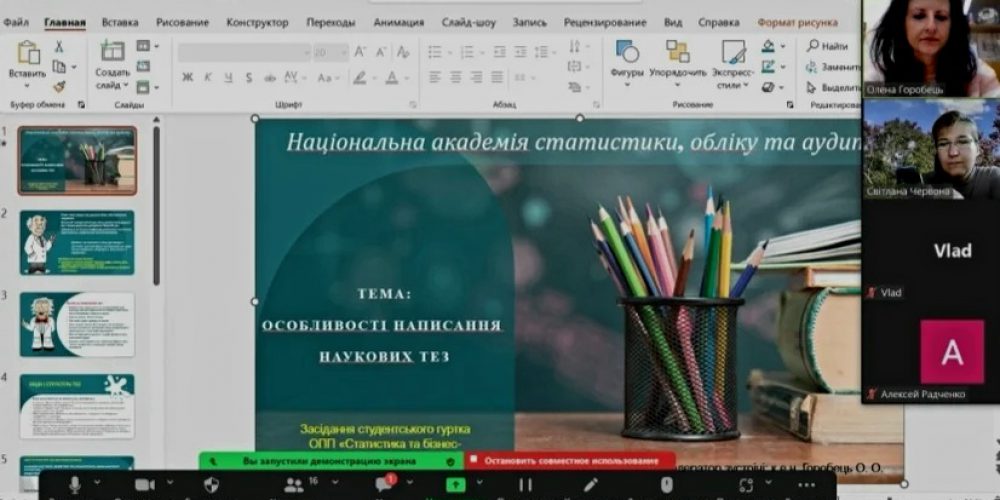
Task: Open the Zoom participants list icon
Action: 293,485
